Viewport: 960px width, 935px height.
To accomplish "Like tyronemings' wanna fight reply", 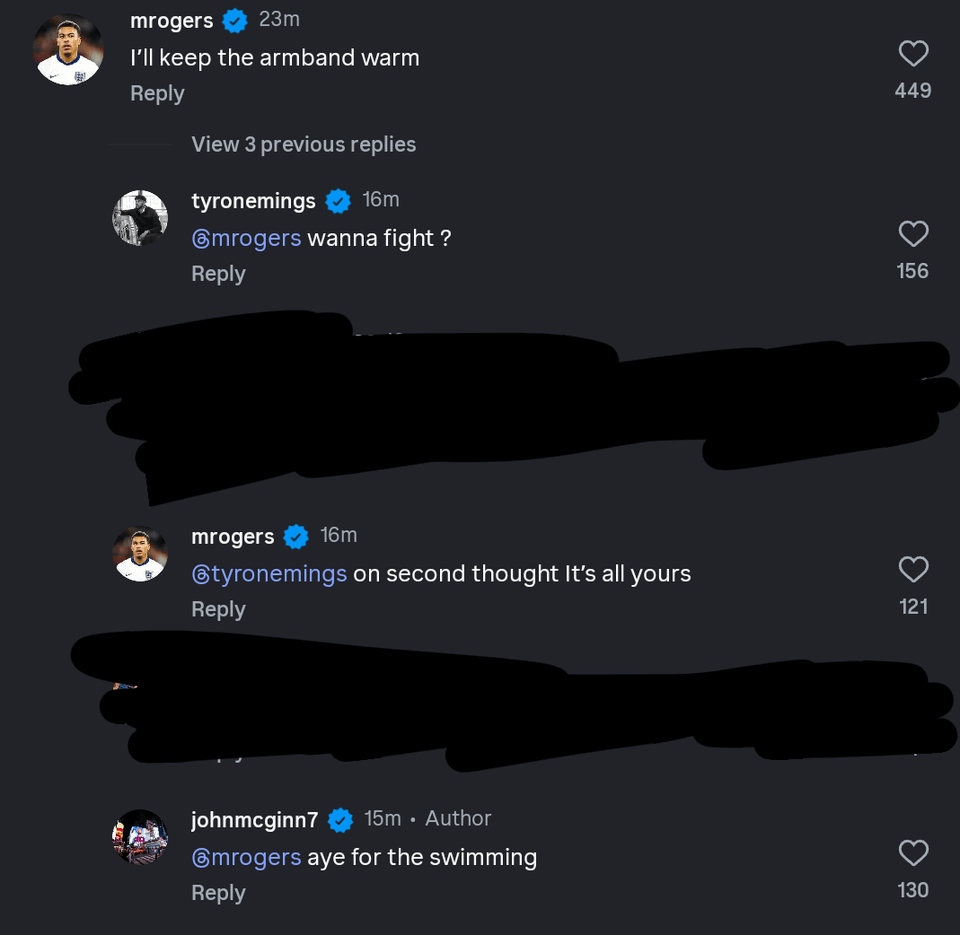I will pos(913,234).
